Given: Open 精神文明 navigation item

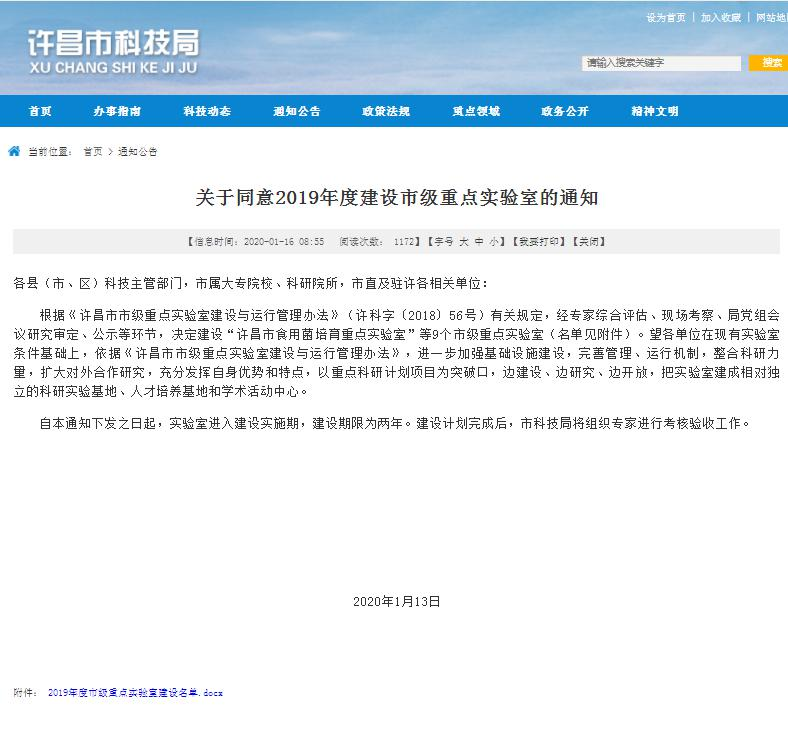Looking at the screenshot, I should point(655,111).
